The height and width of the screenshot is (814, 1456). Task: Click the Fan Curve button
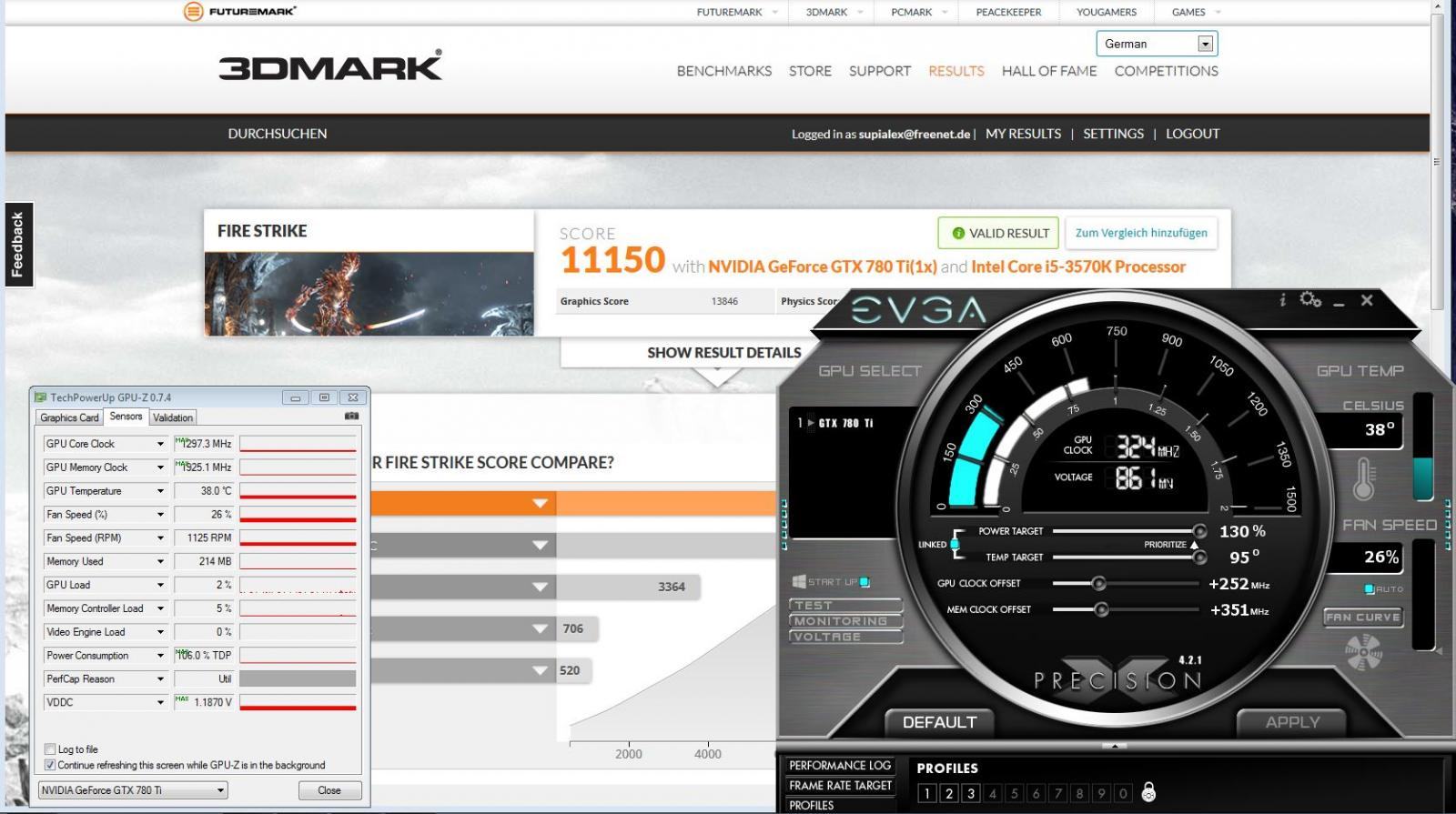(1362, 618)
